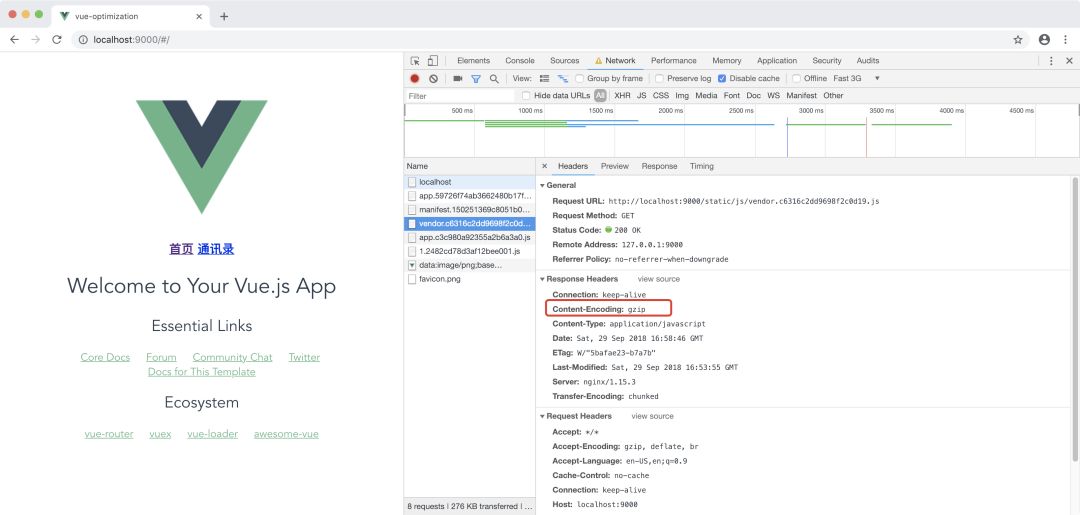Clear the network log

(x=433, y=78)
